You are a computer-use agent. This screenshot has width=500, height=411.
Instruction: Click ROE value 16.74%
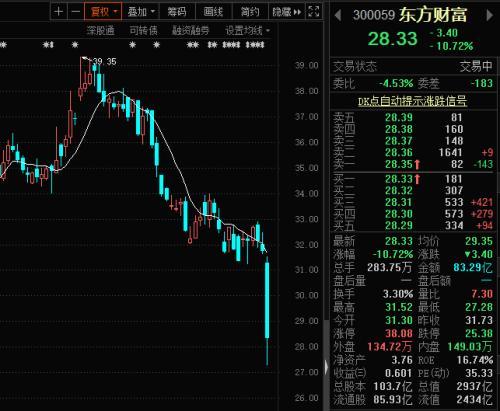coord(475,360)
